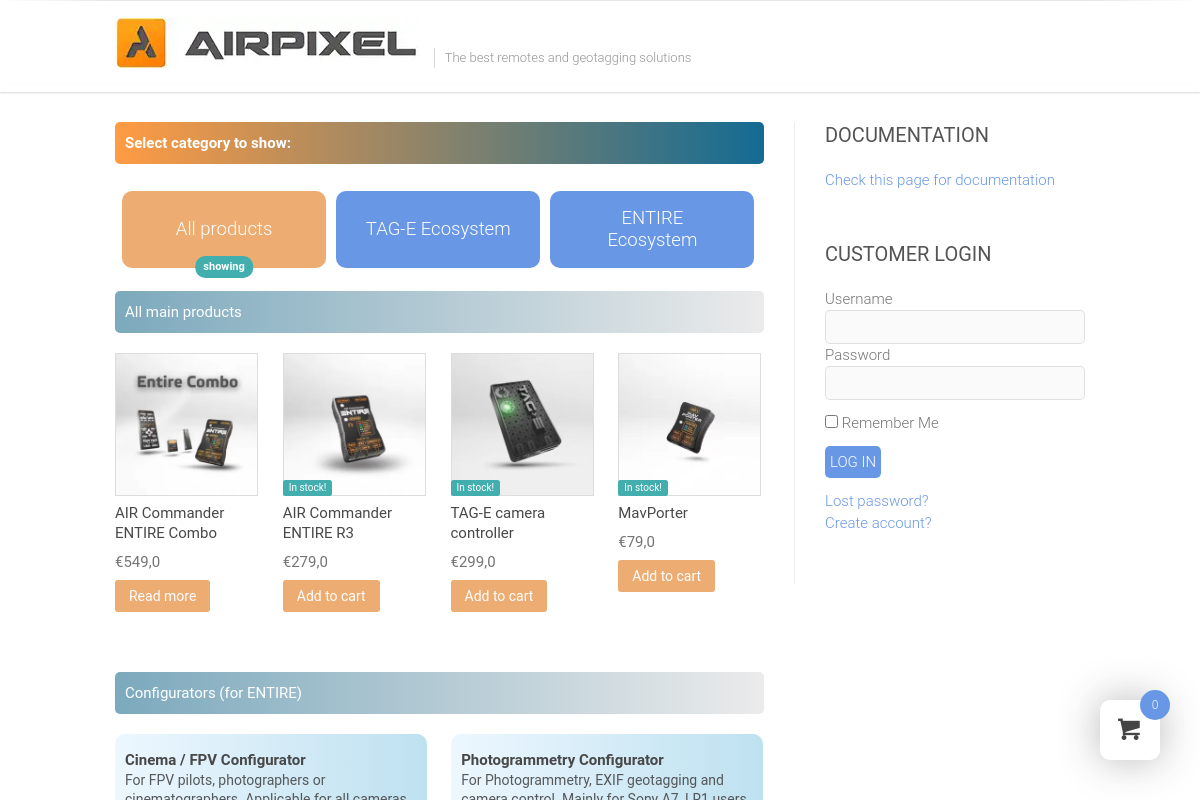This screenshot has width=1200, height=800.
Task: Click the cart item count badge
Action: pyautogui.click(x=1155, y=705)
